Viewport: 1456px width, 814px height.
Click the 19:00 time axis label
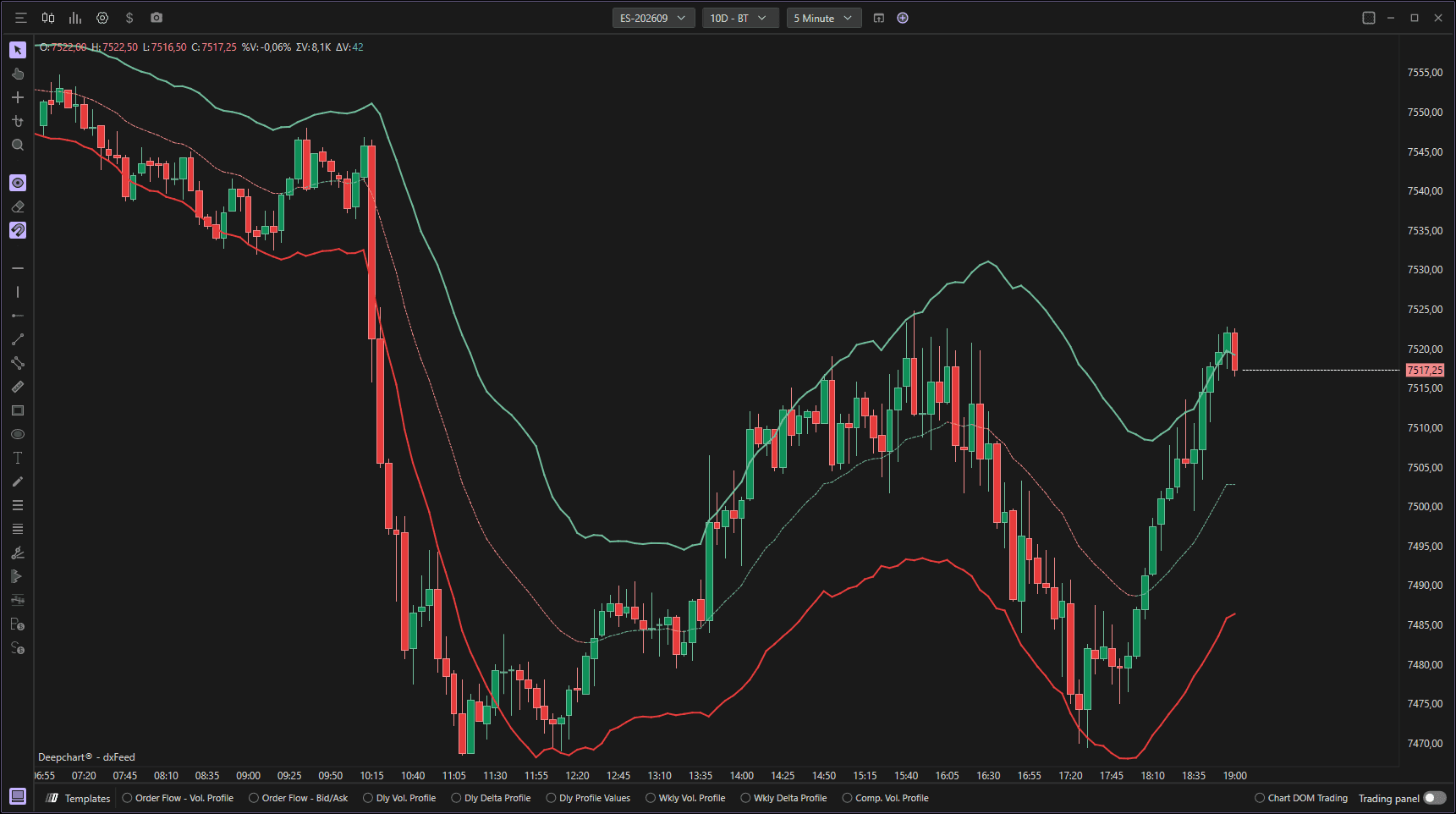[1234, 775]
